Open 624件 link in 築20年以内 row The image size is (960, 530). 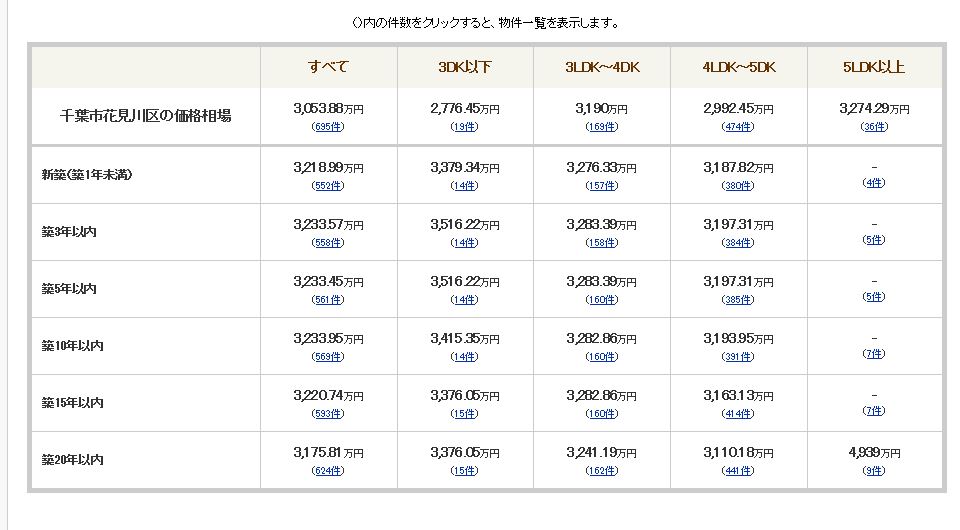[328, 470]
